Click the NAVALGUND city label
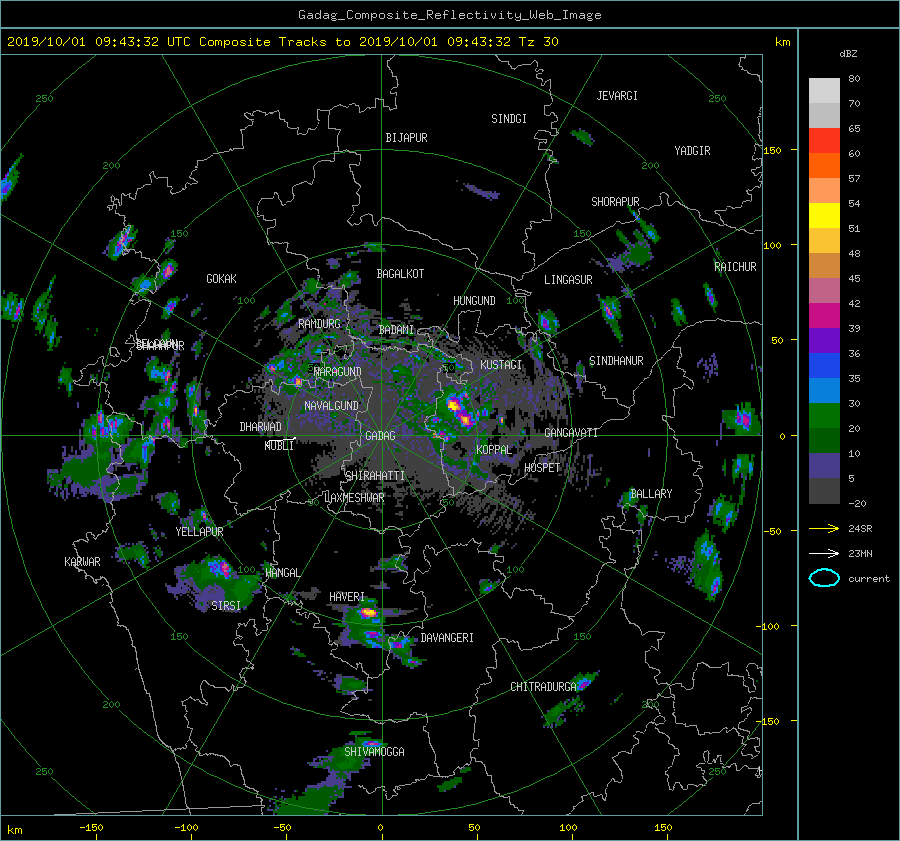Viewport: 900px width, 841px height. click(x=331, y=406)
